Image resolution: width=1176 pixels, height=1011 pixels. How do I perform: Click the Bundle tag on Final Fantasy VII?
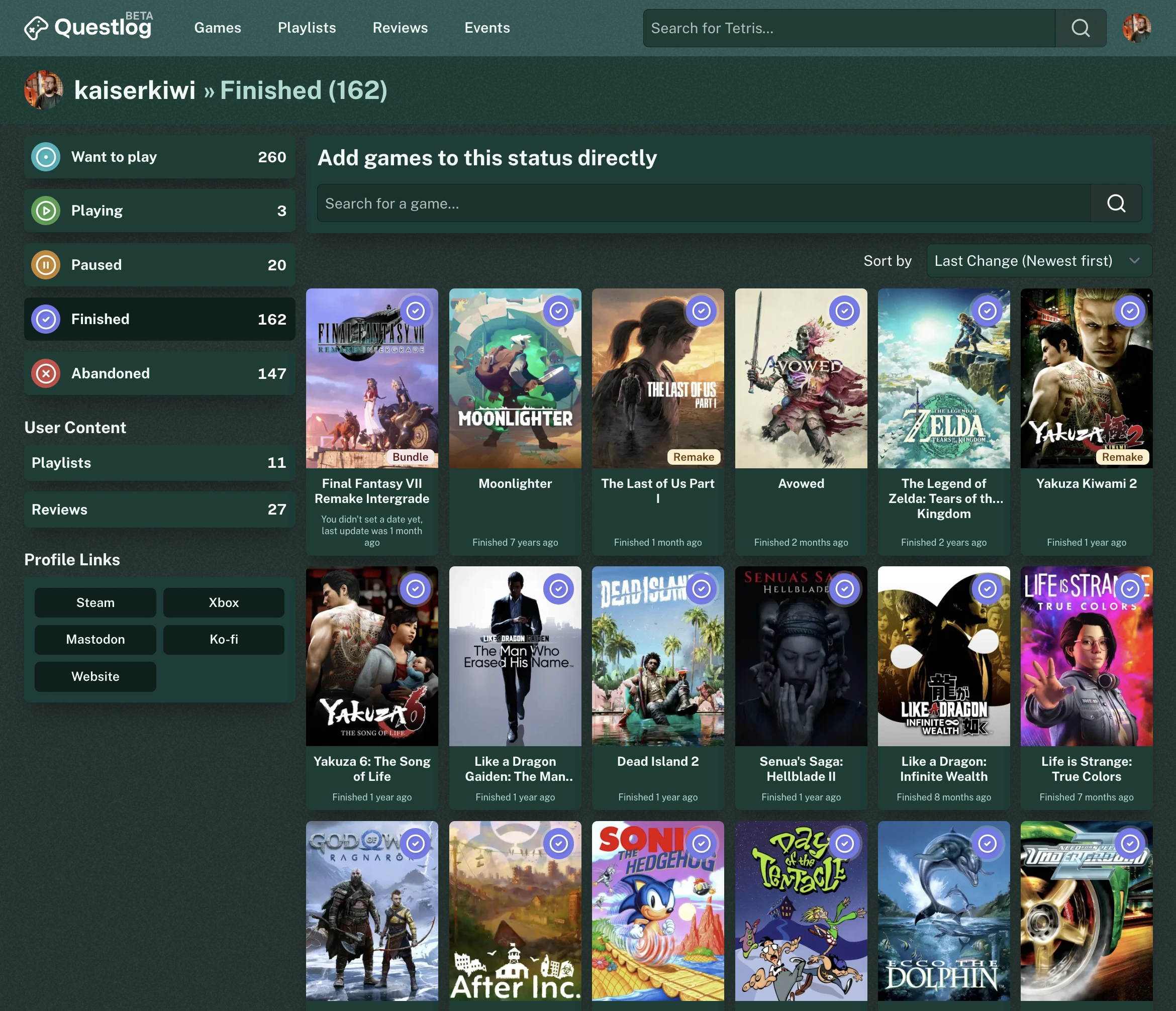pyautogui.click(x=411, y=457)
